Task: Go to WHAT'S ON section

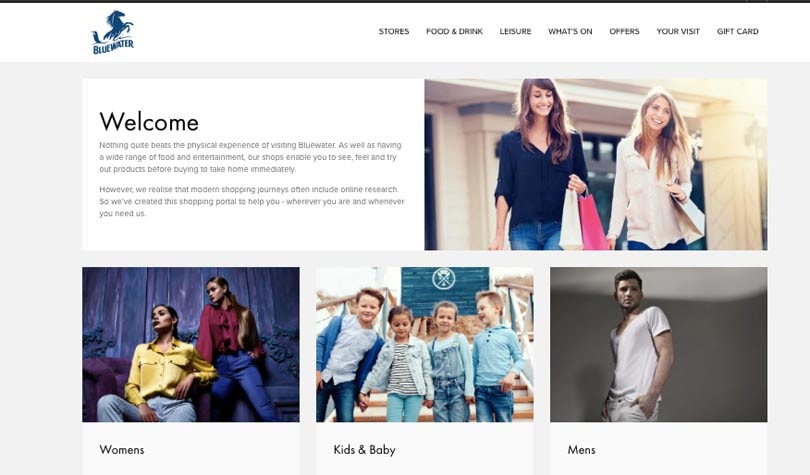Action: (570, 31)
